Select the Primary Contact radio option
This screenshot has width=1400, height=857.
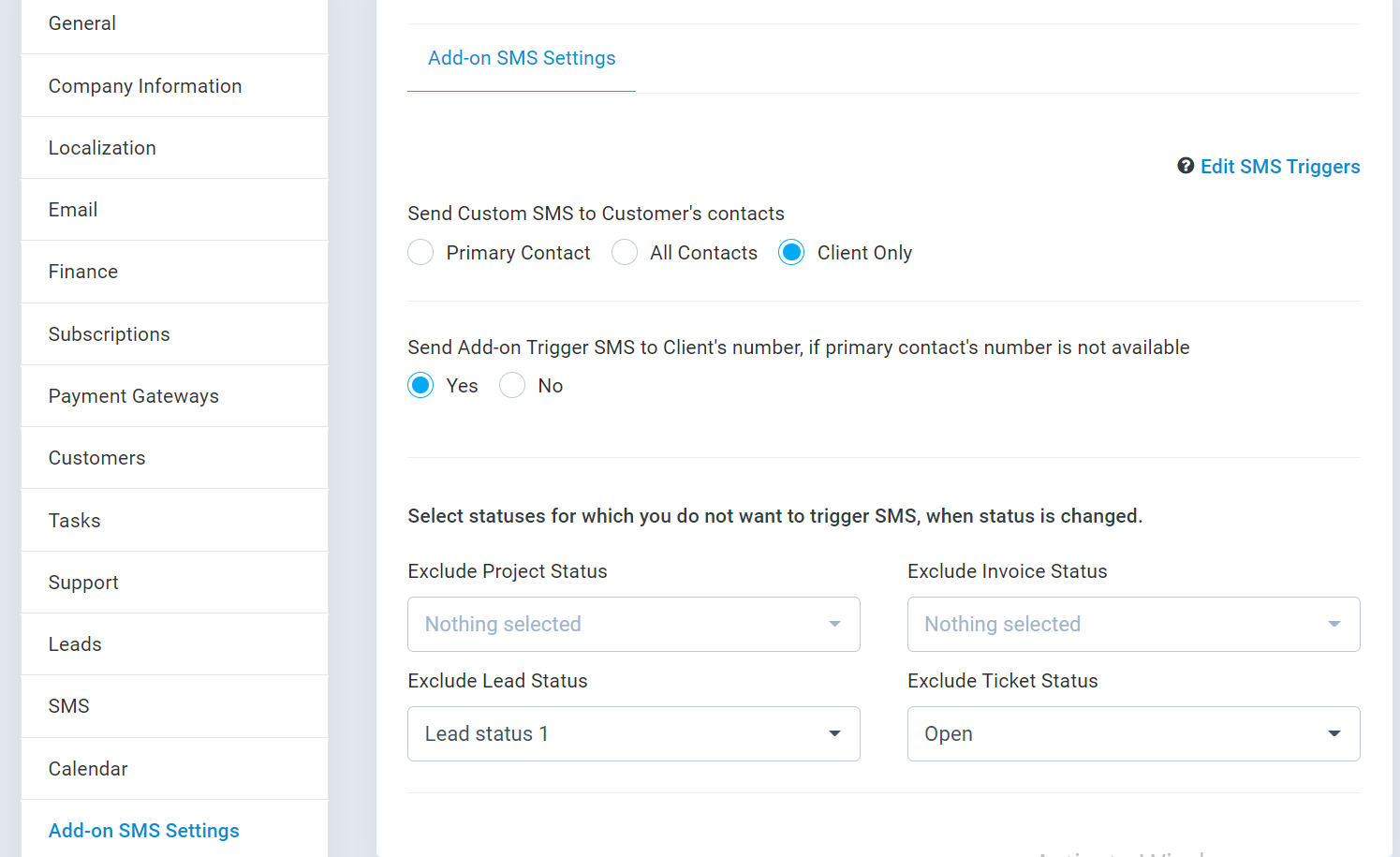click(x=420, y=253)
